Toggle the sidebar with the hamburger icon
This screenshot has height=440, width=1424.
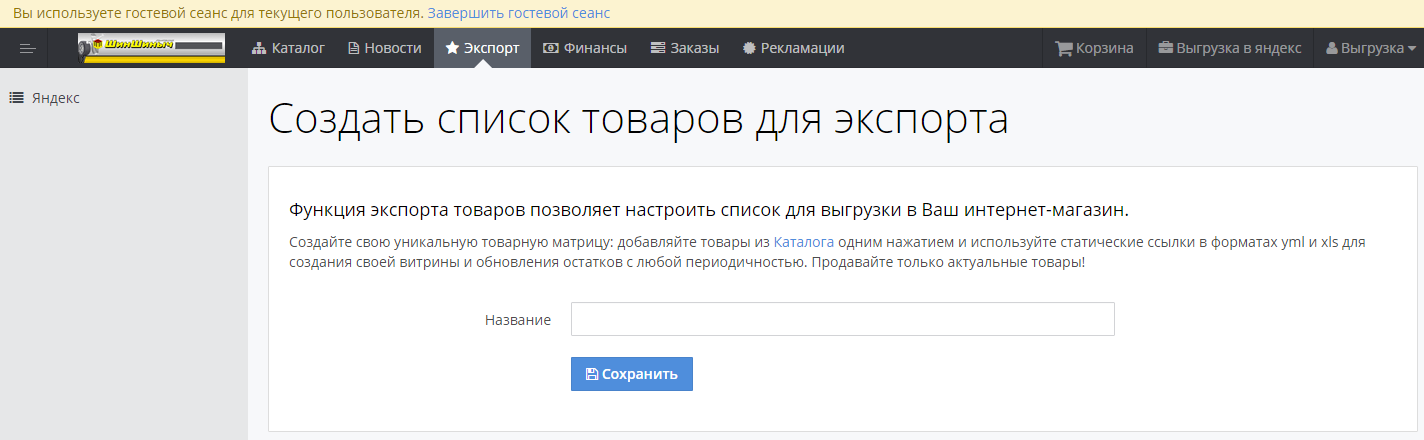[x=27, y=48]
